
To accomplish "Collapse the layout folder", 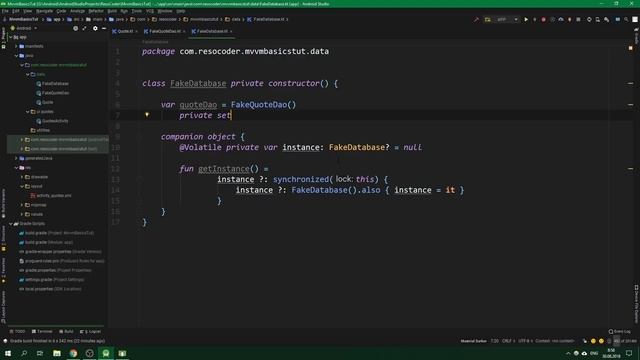I will (x=22, y=186).
